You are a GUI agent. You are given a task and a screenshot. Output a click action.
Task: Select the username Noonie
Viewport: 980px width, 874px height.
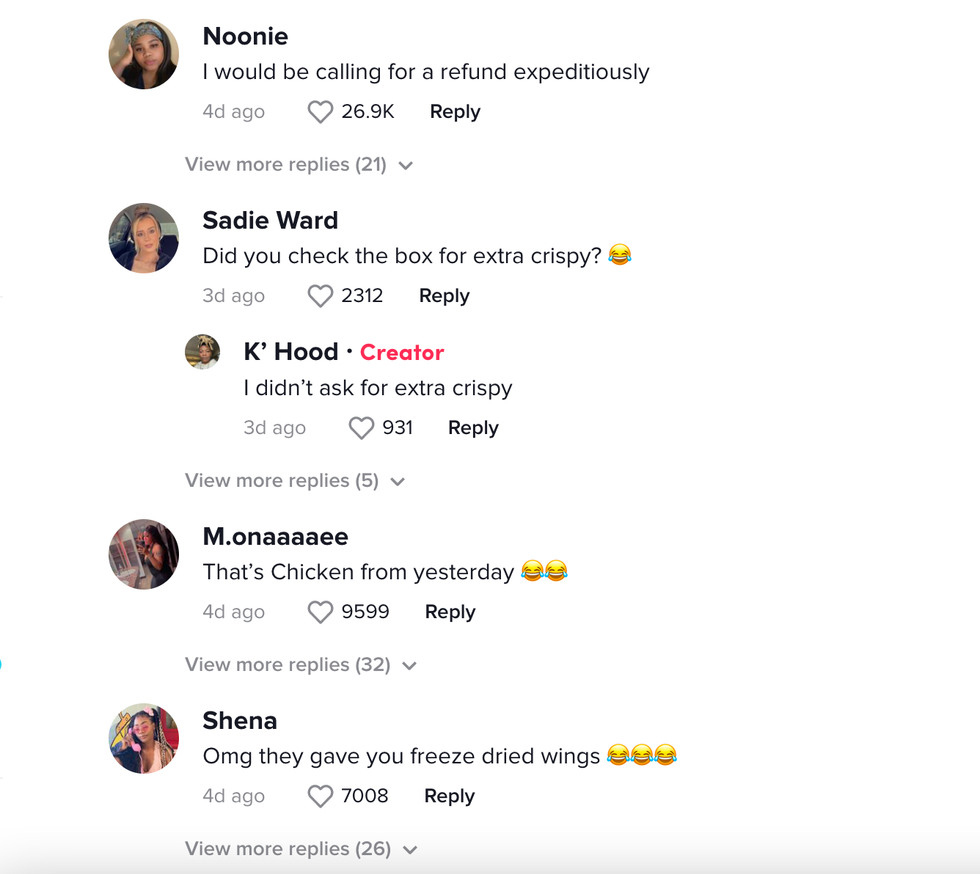(x=245, y=36)
